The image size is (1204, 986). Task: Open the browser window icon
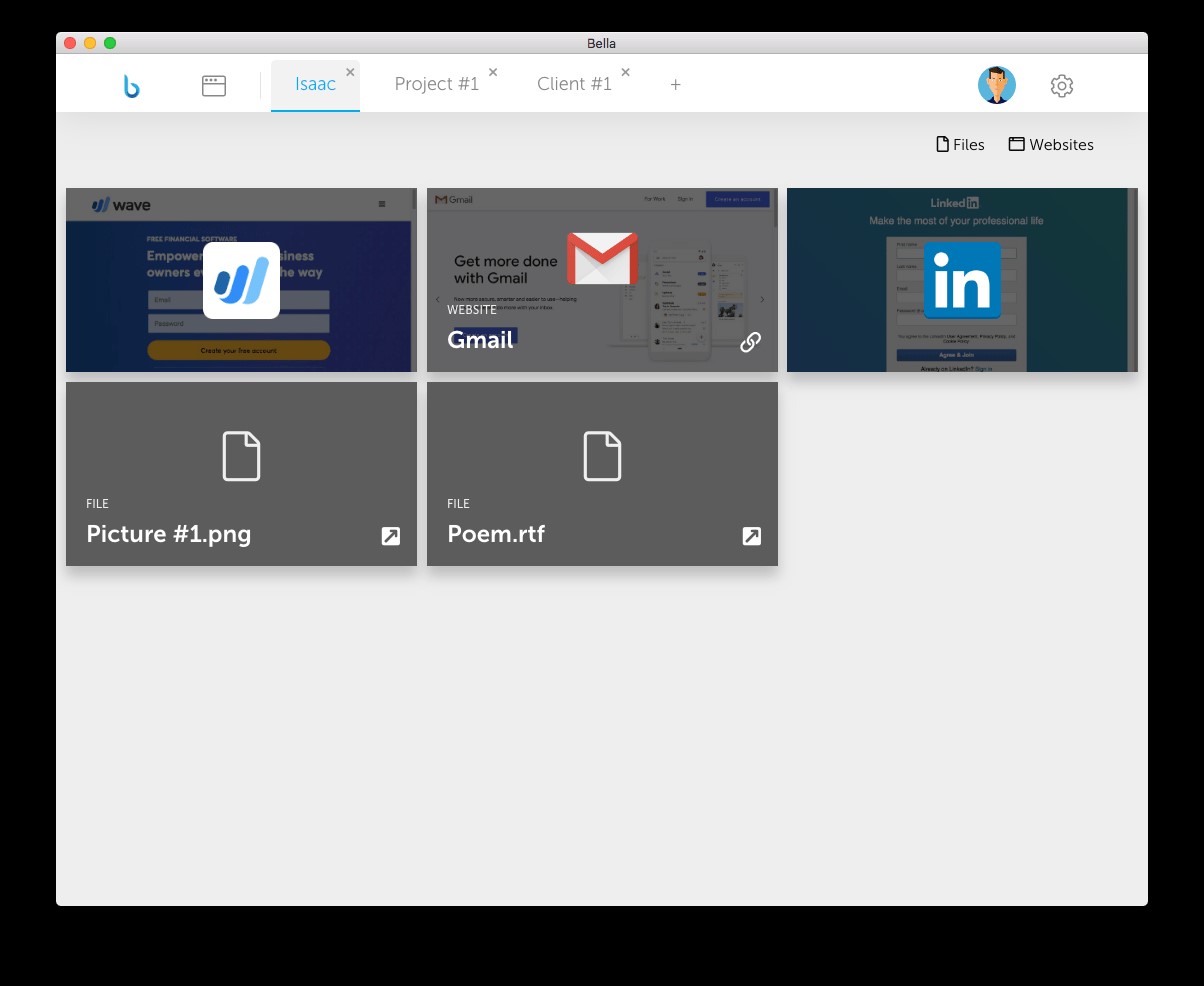tap(214, 86)
